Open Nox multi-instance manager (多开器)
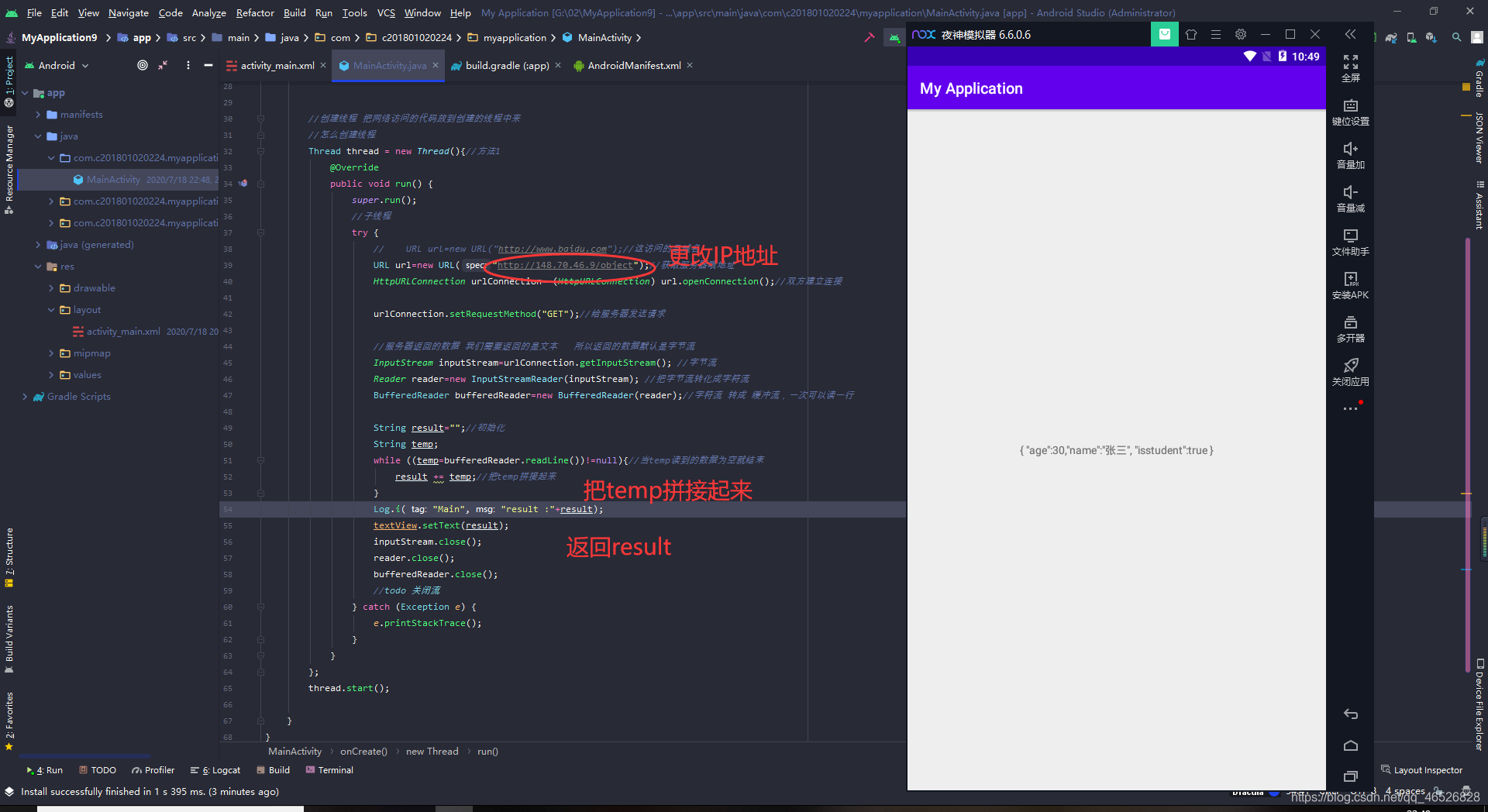1488x812 pixels. click(1351, 329)
